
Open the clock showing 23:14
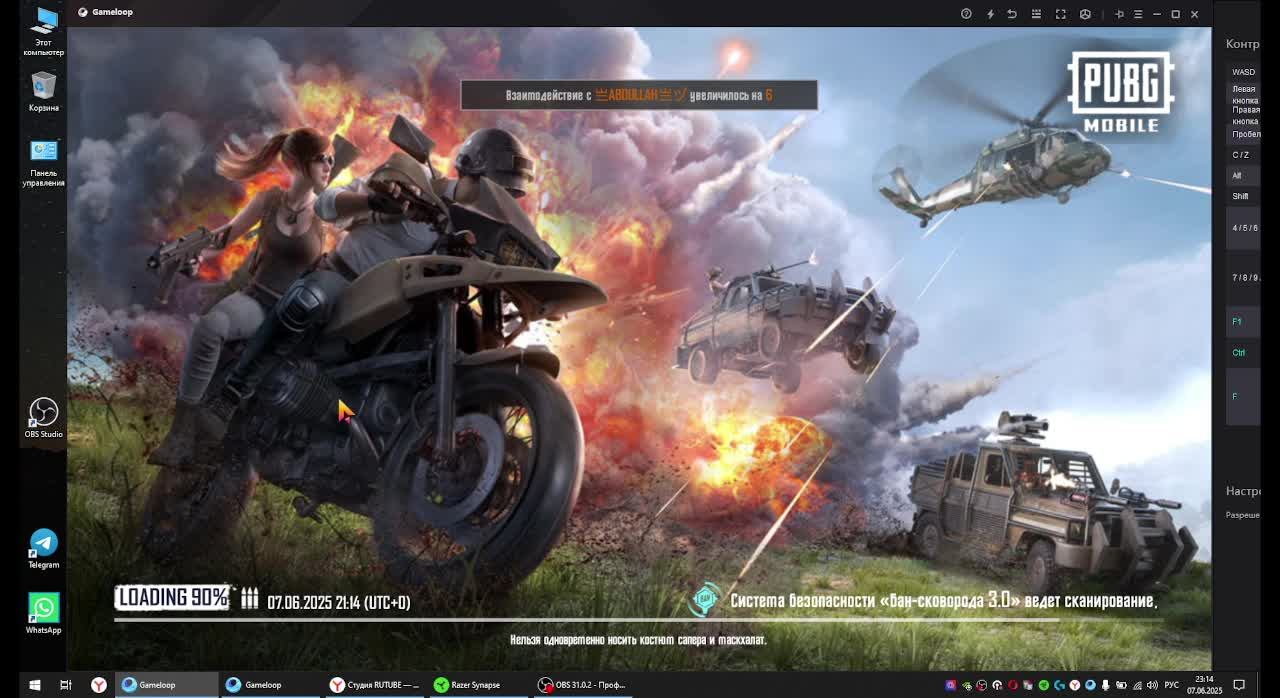(x=1204, y=685)
